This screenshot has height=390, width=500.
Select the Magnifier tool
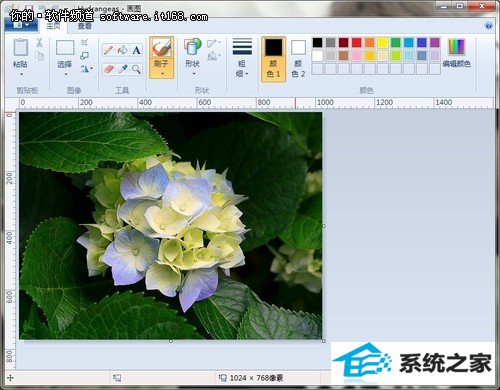(136, 69)
